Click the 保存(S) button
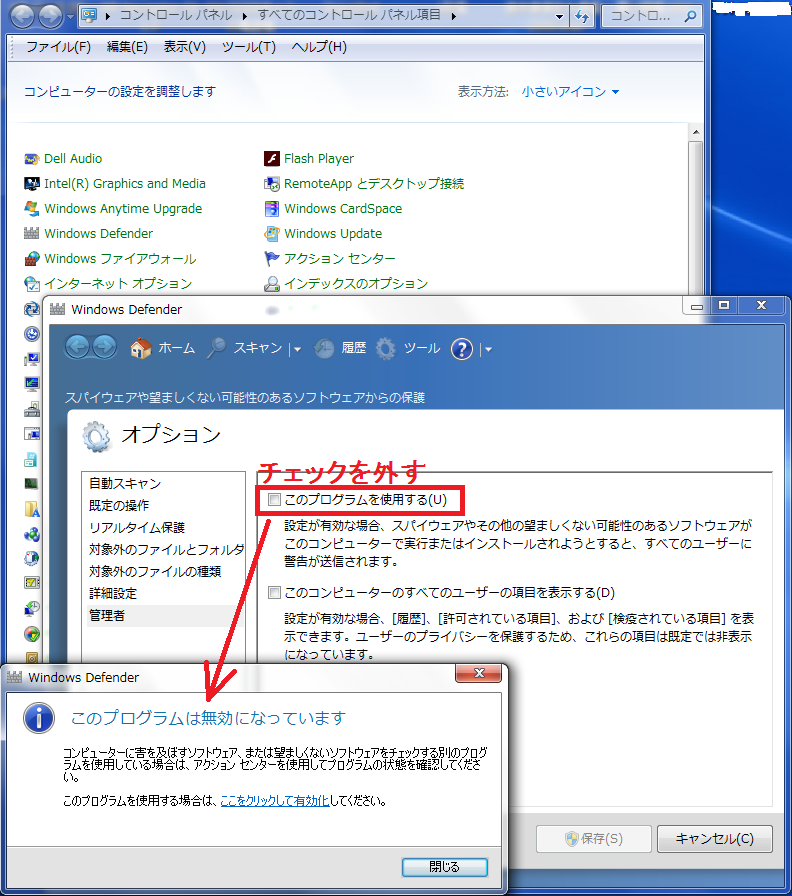Screen dimensions: 792x896 [x=594, y=839]
